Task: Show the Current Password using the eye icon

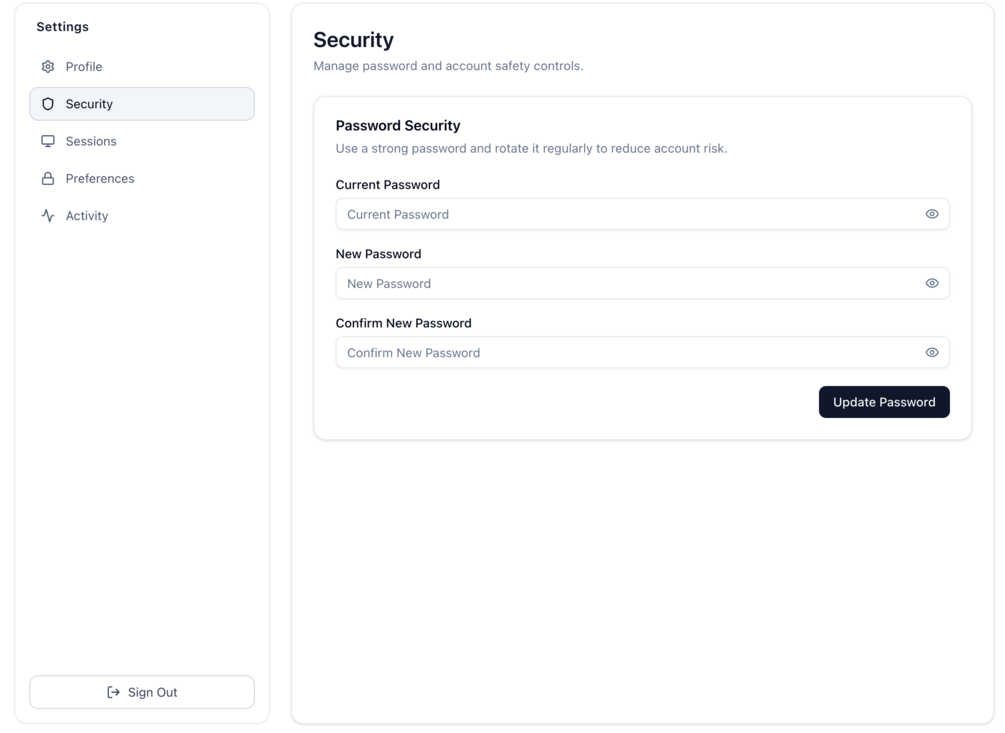Action: (x=932, y=214)
